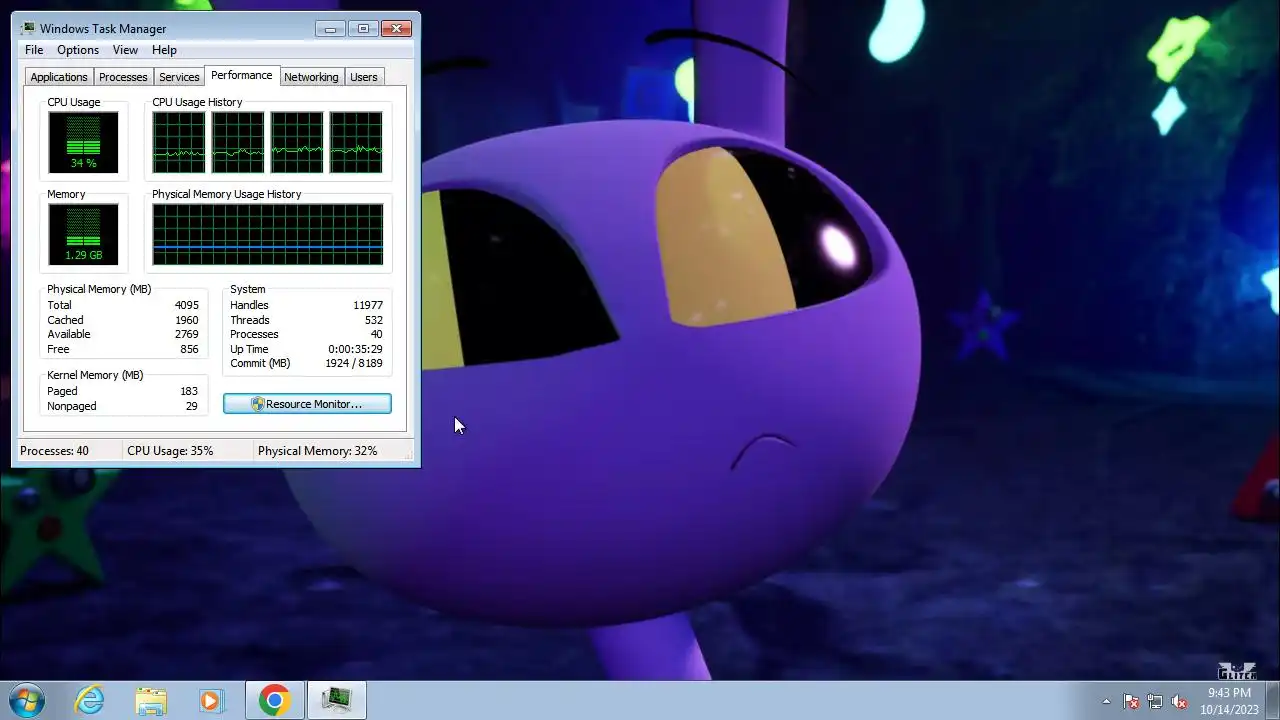
Task: Click the Free value 856
Action: (189, 349)
